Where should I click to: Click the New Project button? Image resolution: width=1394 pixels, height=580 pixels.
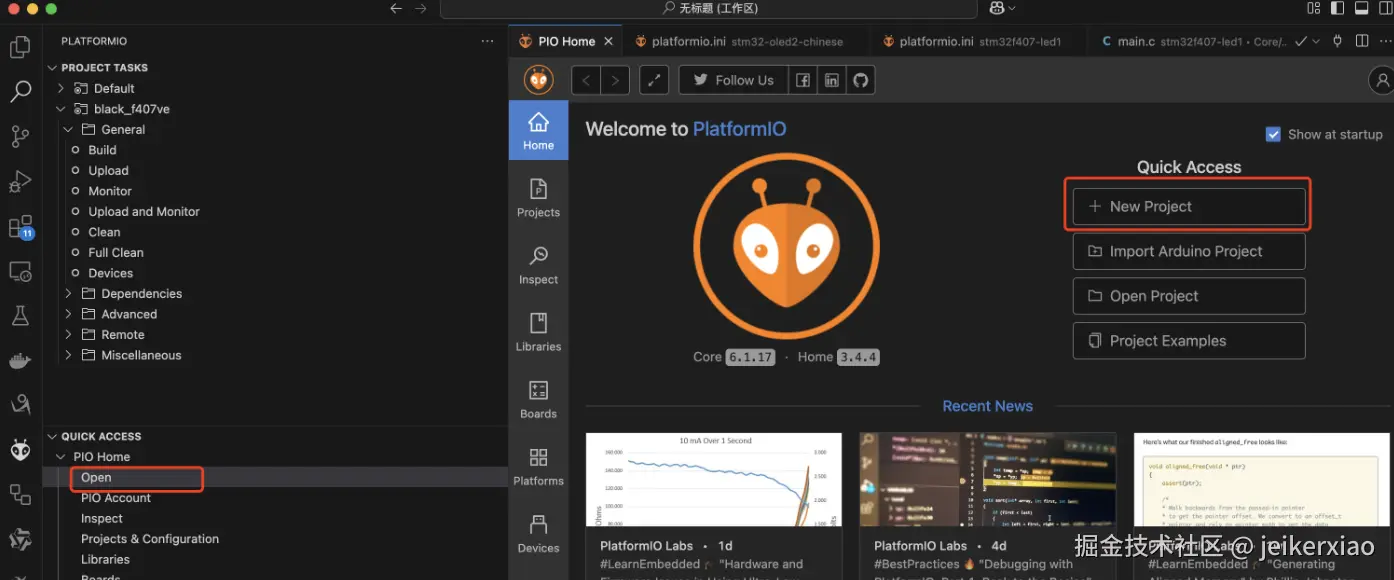point(1189,206)
